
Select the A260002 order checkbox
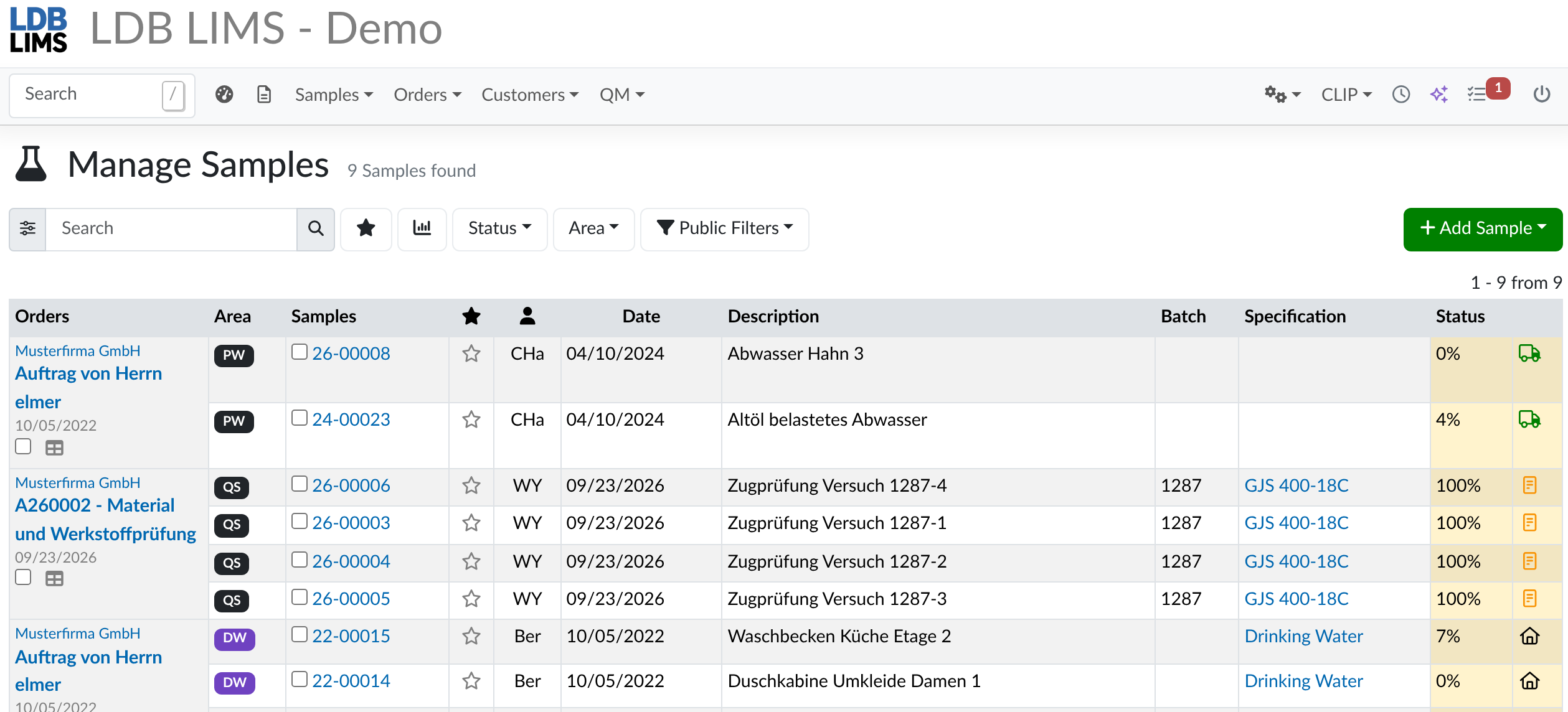(23, 577)
